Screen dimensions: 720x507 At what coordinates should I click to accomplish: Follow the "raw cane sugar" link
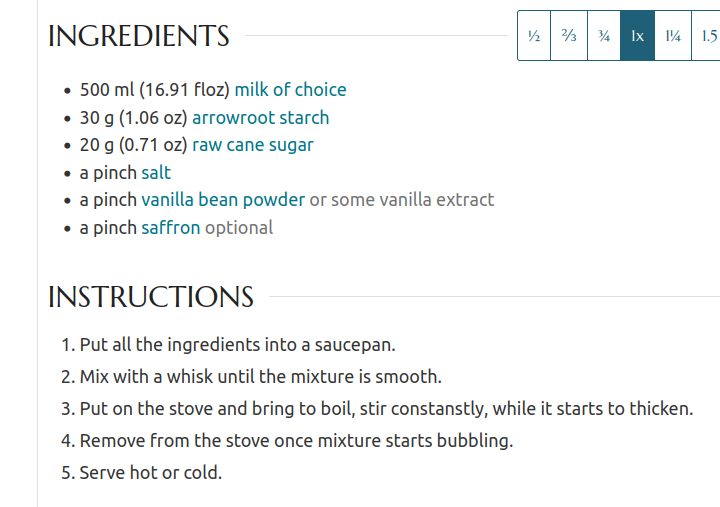tap(253, 145)
